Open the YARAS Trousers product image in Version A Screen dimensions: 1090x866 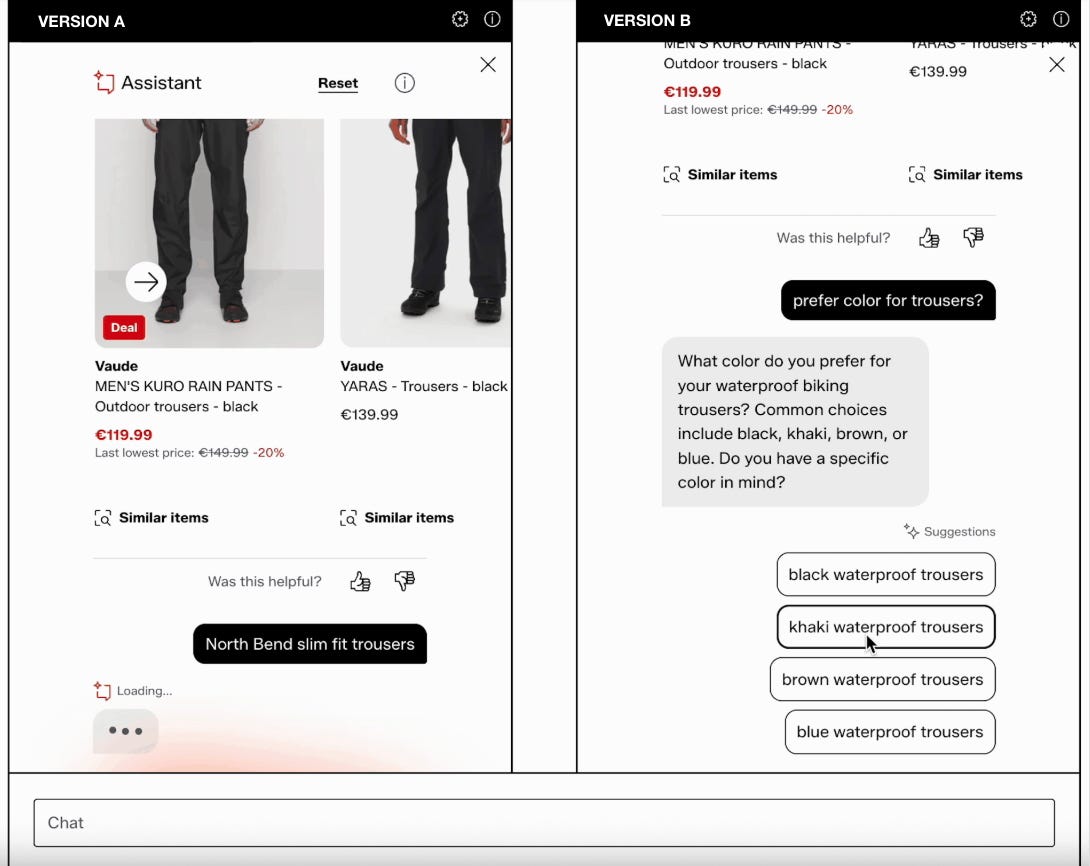(x=425, y=233)
